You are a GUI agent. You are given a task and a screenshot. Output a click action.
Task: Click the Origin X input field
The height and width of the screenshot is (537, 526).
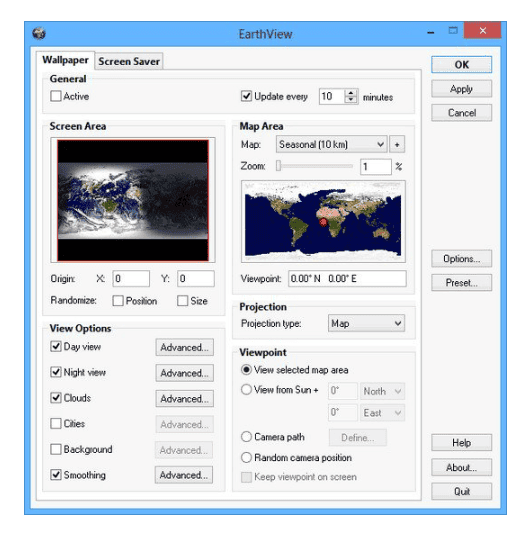[131, 278]
